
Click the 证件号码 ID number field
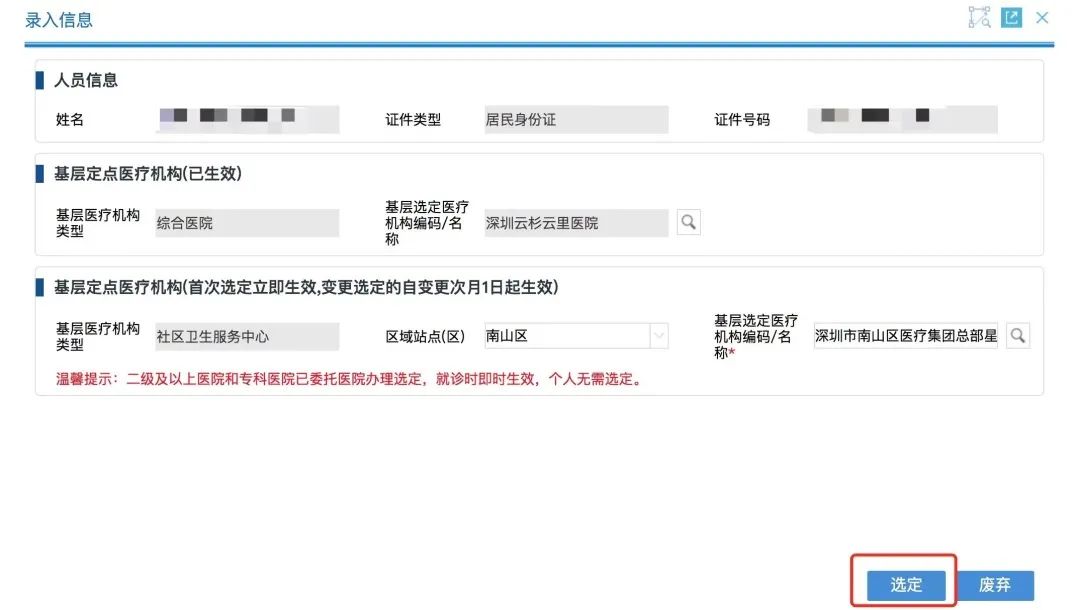point(900,119)
